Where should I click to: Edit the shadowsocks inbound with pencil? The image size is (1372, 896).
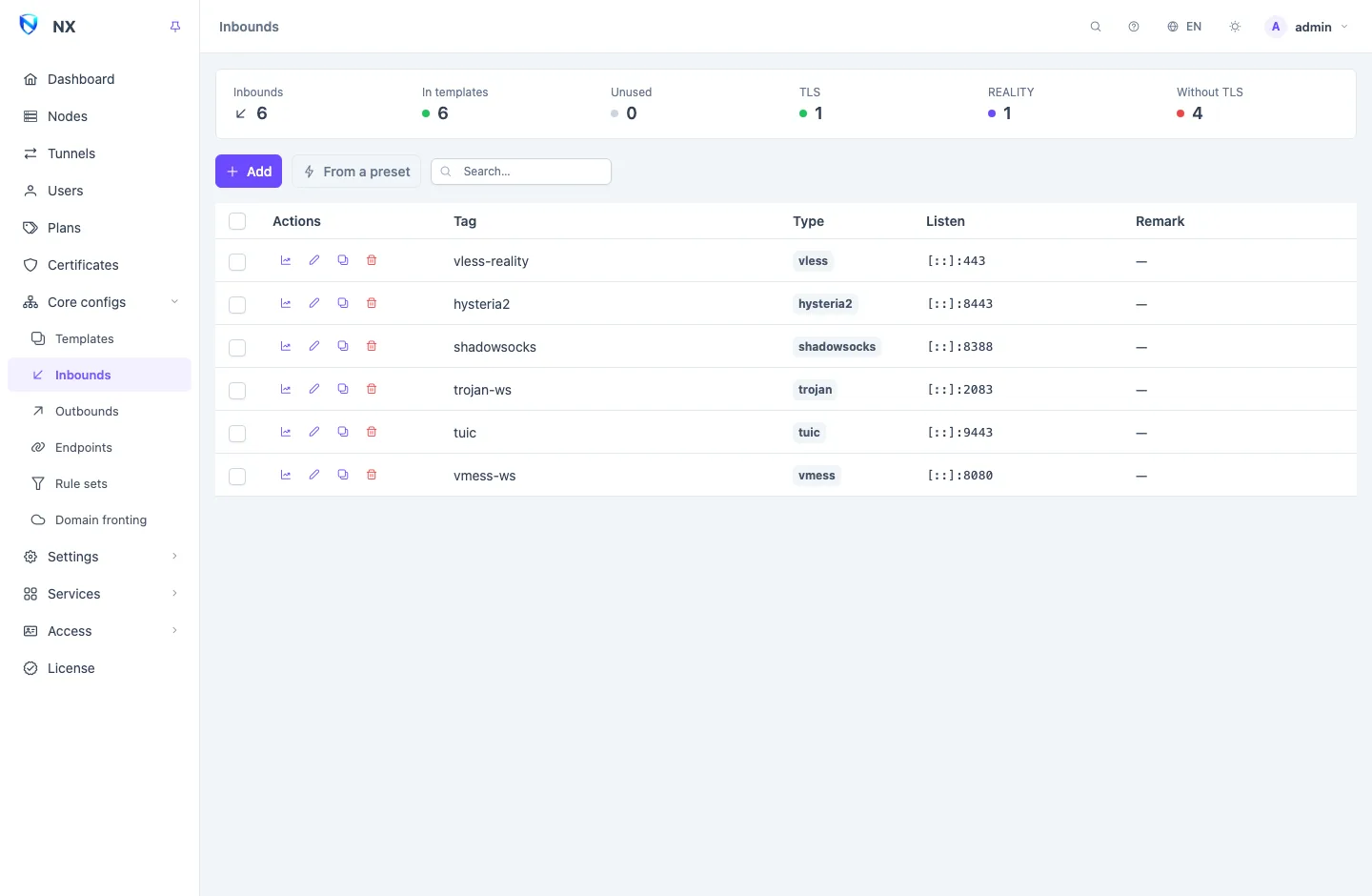point(314,346)
